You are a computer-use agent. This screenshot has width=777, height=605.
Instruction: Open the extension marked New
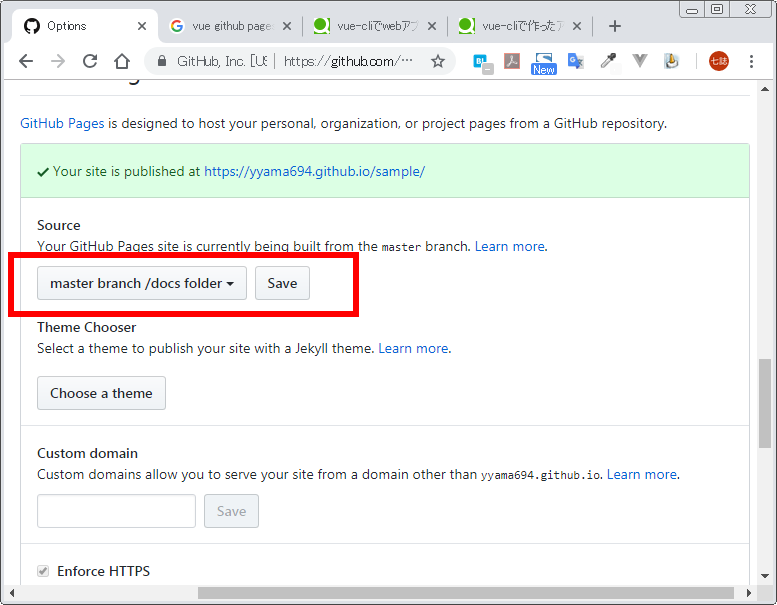(x=544, y=63)
